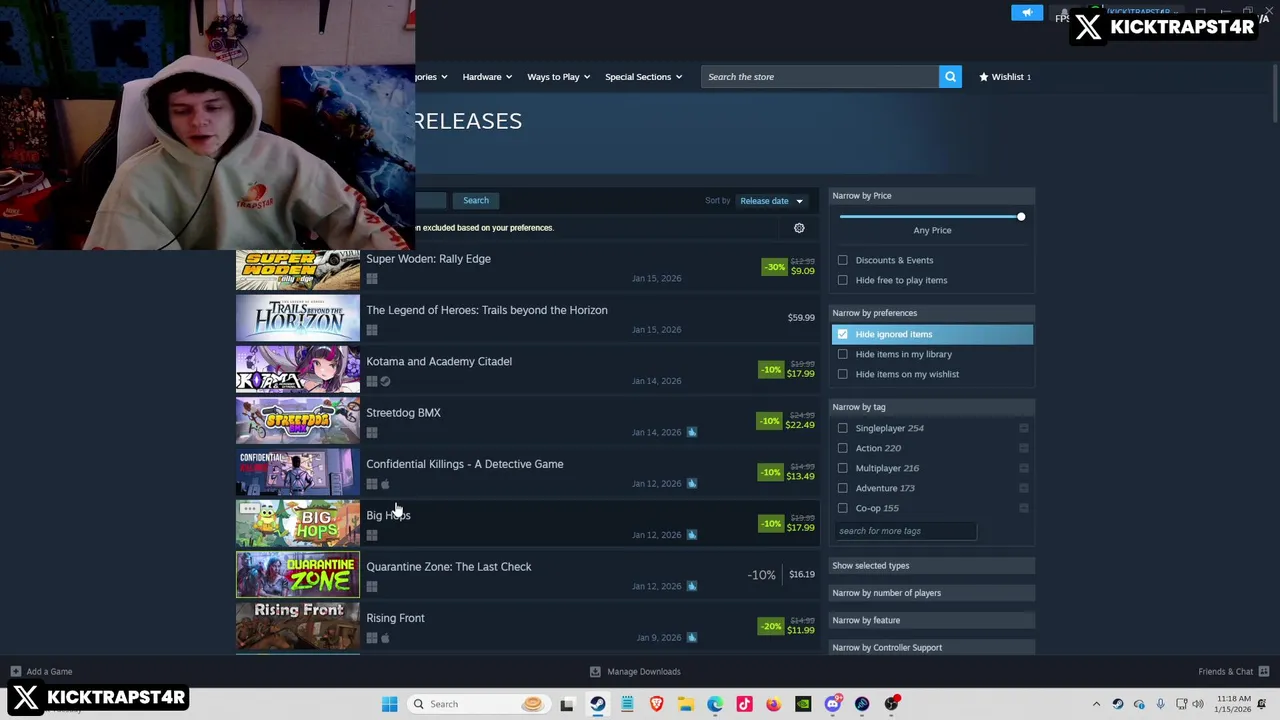Open Firefox from the taskbar

click(773, 704)
